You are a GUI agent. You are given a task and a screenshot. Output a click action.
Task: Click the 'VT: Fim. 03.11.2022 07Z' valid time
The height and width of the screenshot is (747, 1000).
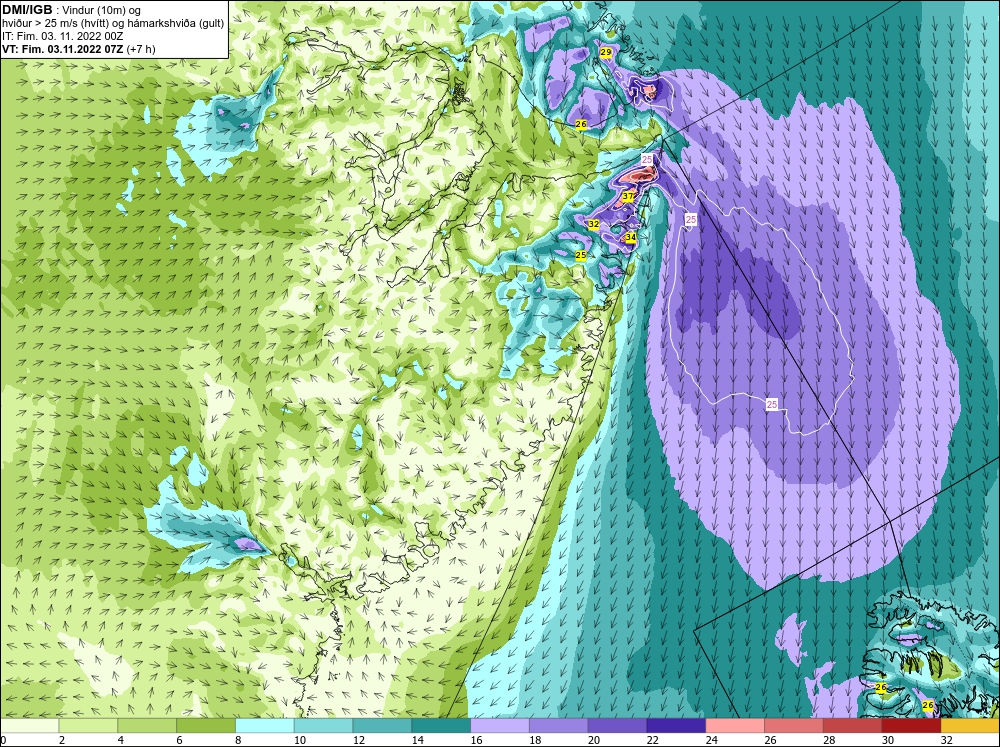coord(63,49)
